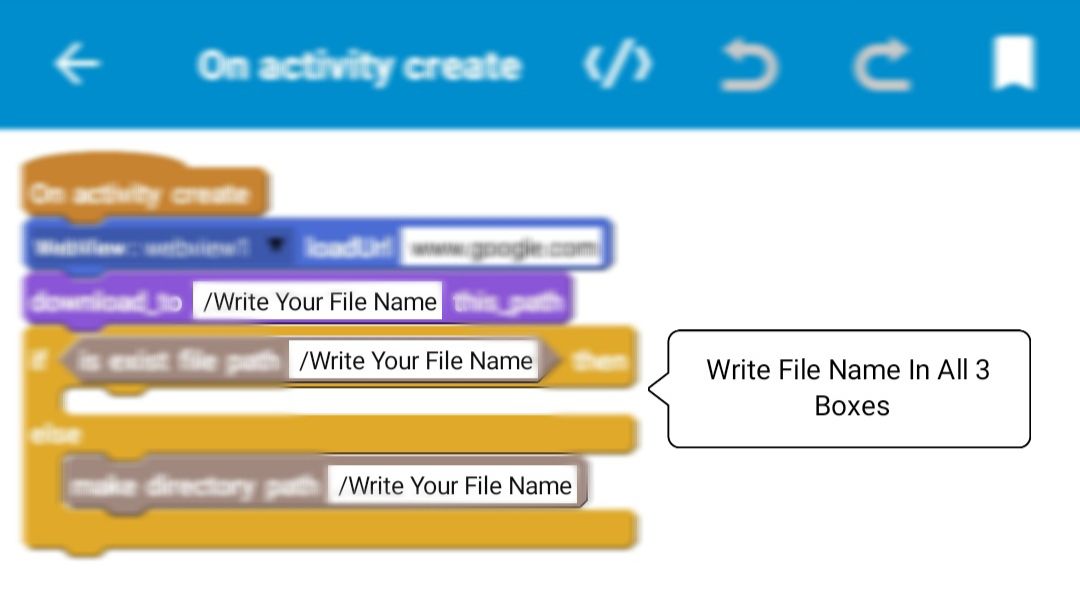The image size is (1080, 597).
Task: Undo the last block change
Action: [749, 65]
